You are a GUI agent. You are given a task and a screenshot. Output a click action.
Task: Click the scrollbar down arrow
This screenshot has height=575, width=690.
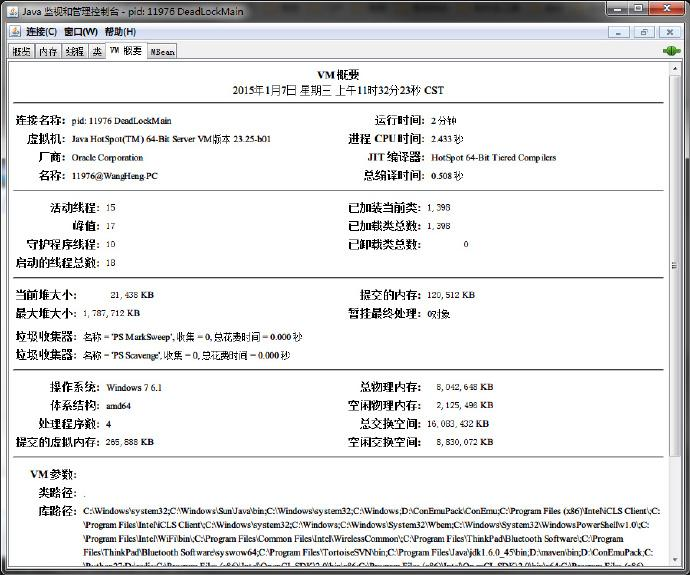click(674, 560)
